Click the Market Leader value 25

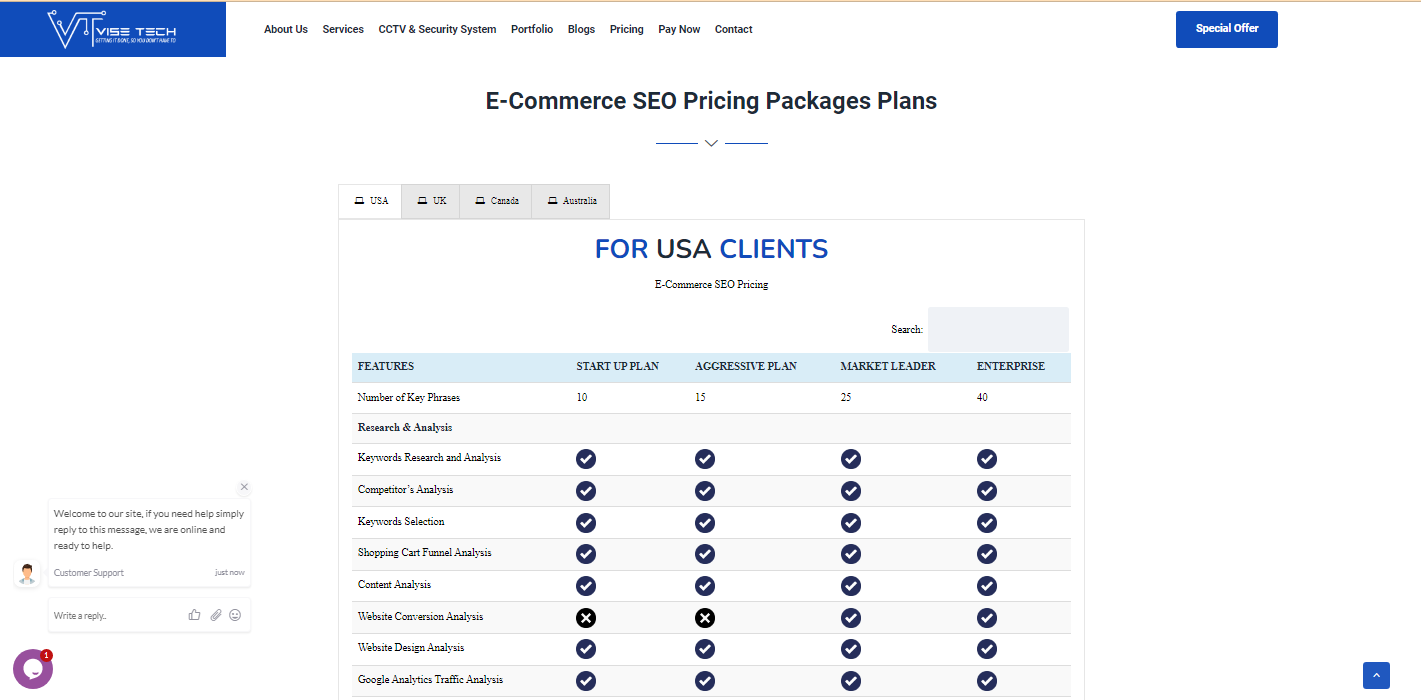coord(846,398)
